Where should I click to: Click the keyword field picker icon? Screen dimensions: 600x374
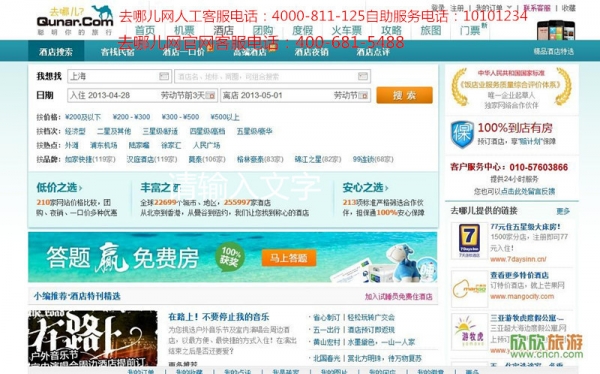coord(363,76)
